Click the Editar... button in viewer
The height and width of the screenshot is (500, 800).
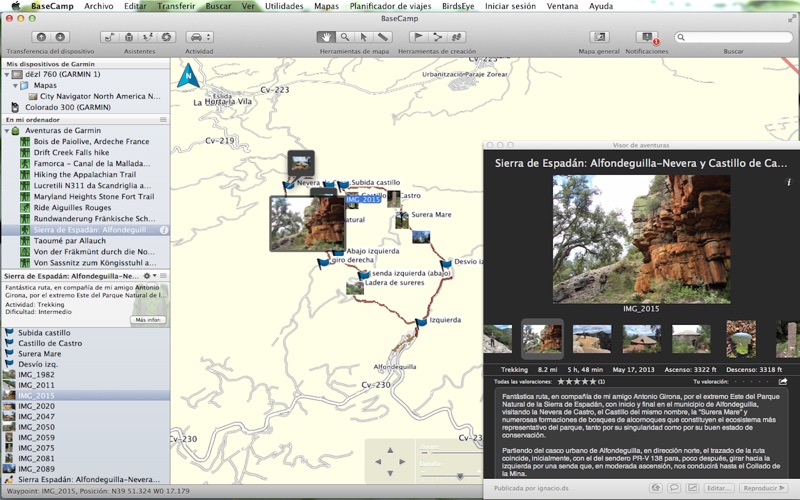tap(719, 488)
